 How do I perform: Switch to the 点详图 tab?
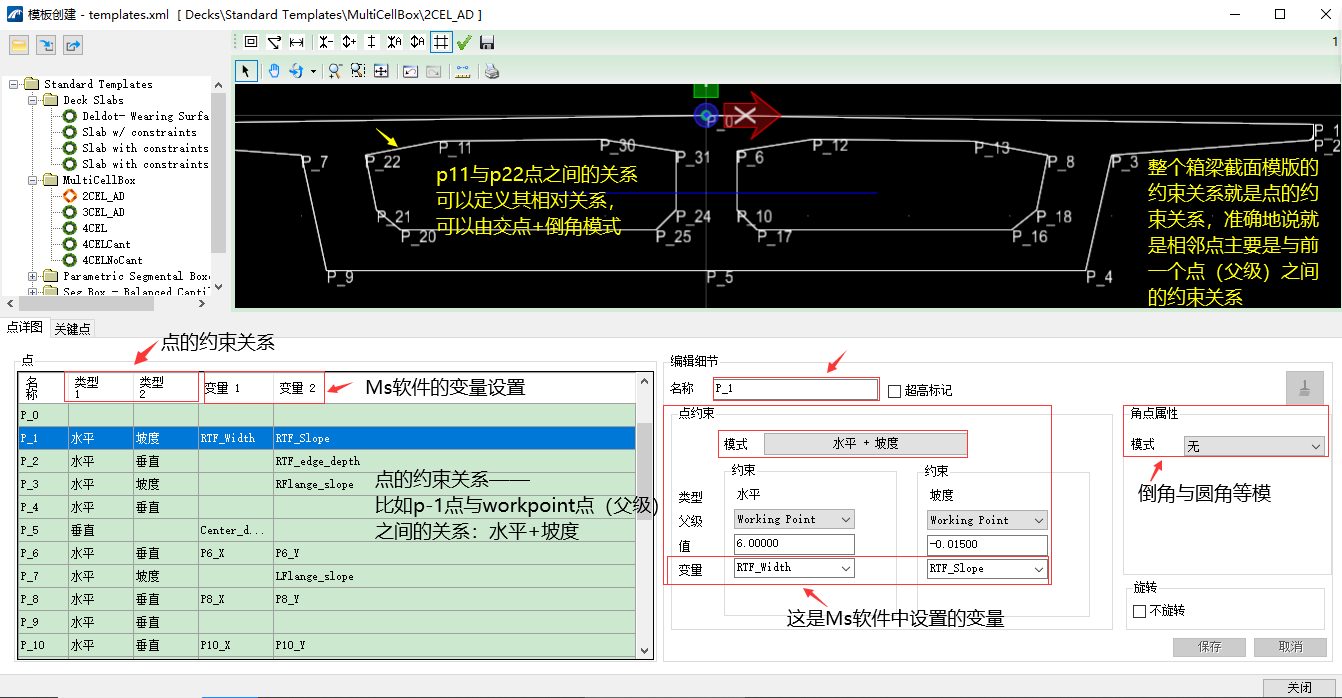(24, 328)
